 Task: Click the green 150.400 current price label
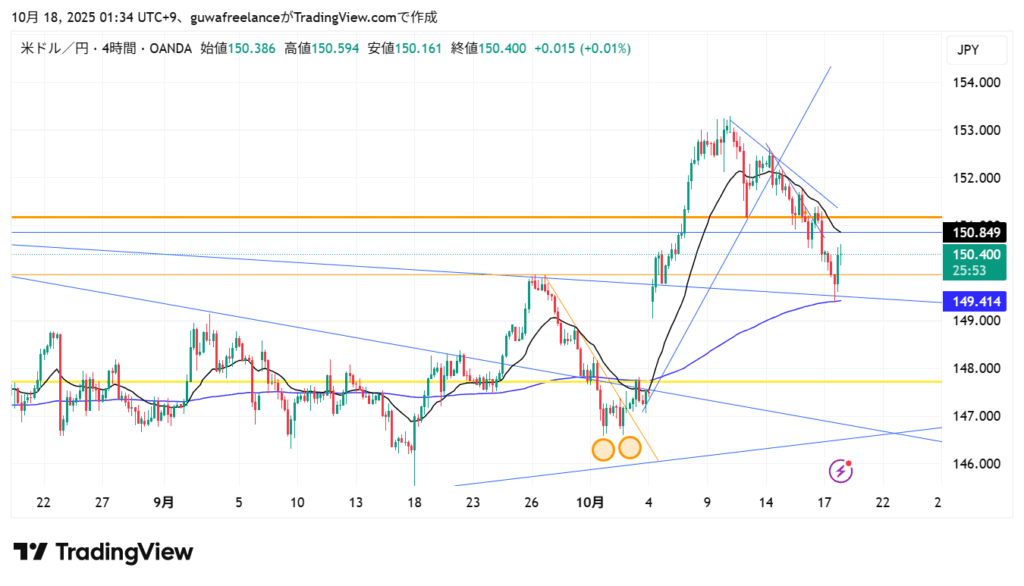974,255
